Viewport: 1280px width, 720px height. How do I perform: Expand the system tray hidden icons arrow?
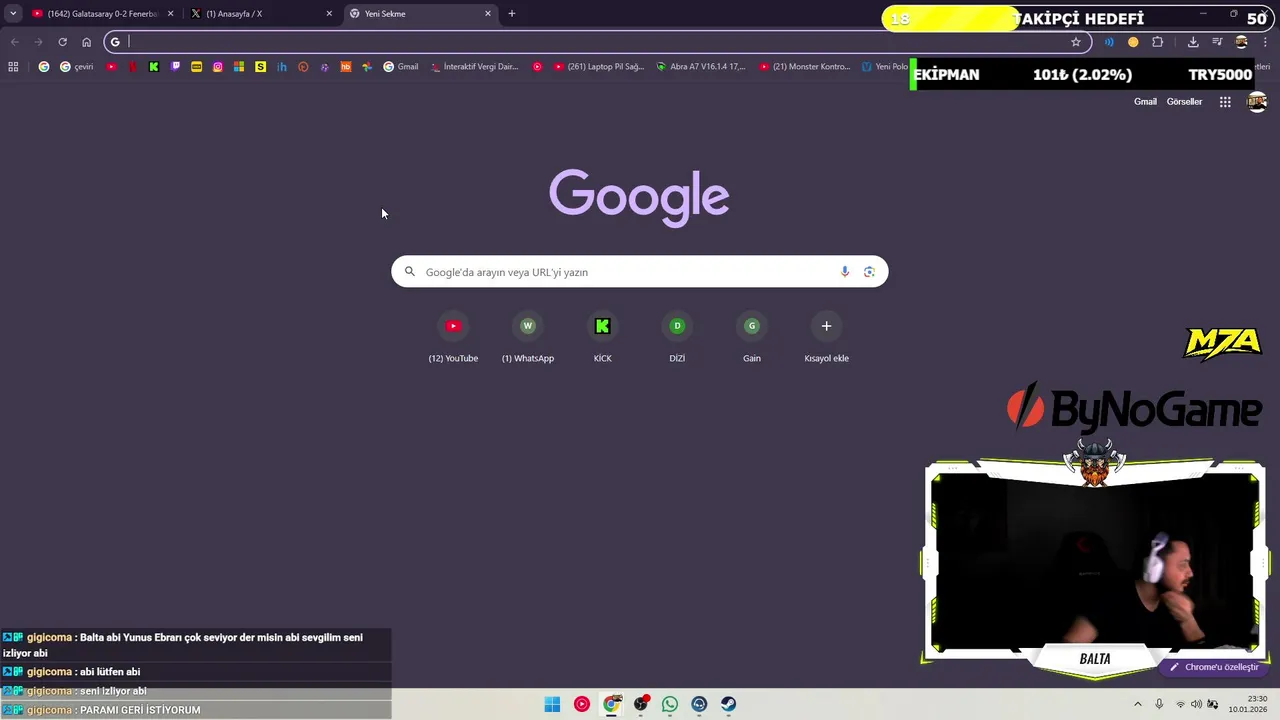tap(1137, 705)
